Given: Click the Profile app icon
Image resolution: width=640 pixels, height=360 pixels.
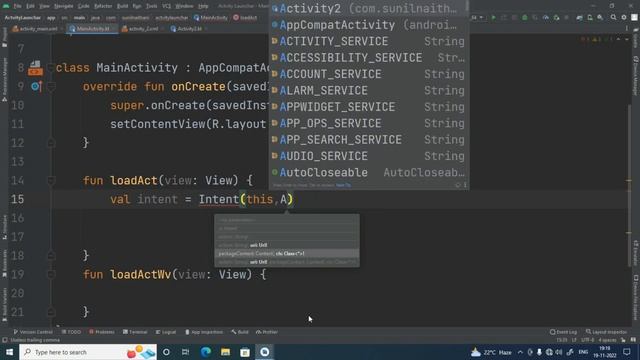Looking at the screenshot, I should click(546, 18).
